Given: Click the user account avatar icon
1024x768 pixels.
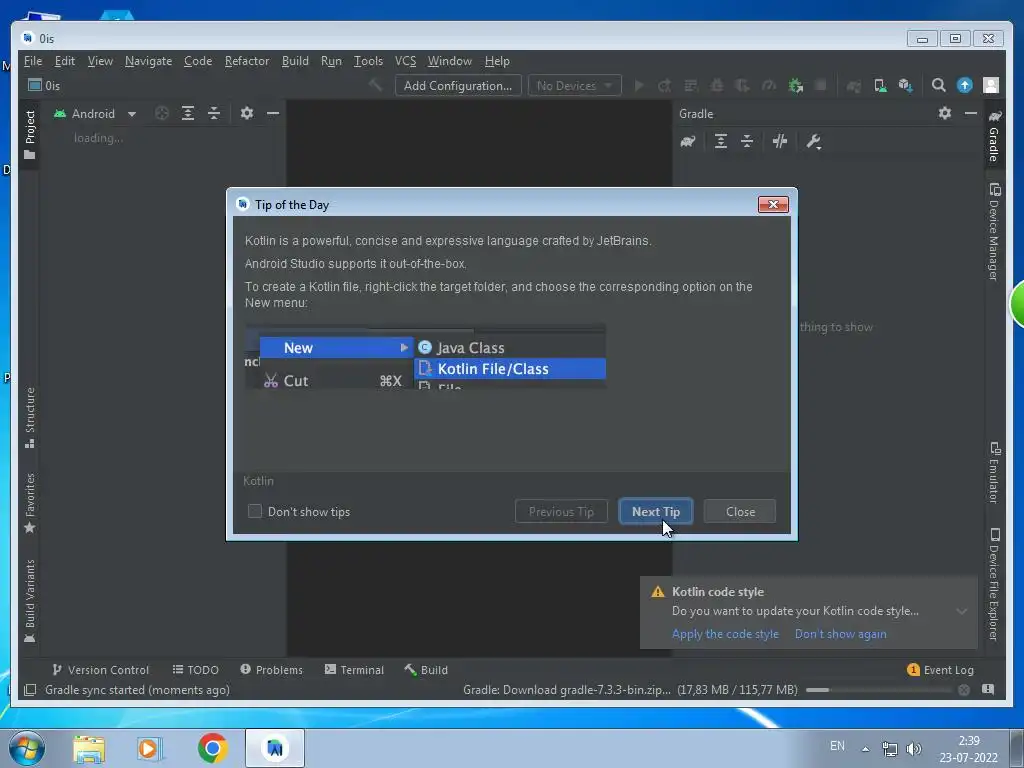Looking at the screenshot, I should tap(991, 86).
